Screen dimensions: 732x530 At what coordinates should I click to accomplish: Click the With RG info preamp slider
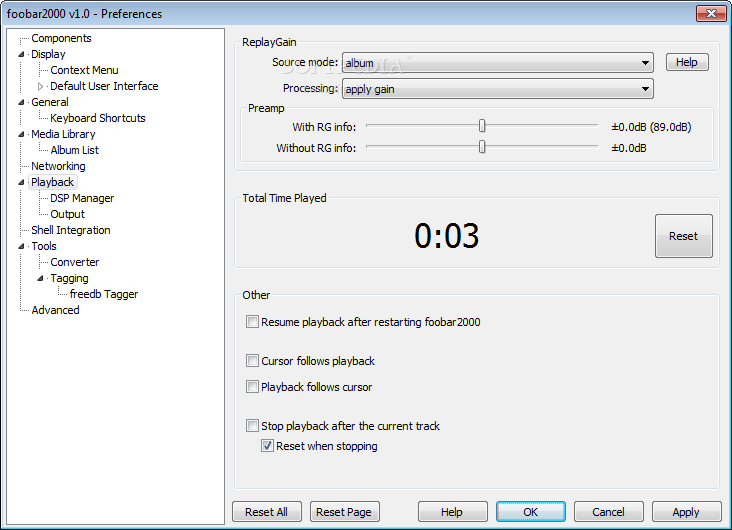click(x=482, y=126)
